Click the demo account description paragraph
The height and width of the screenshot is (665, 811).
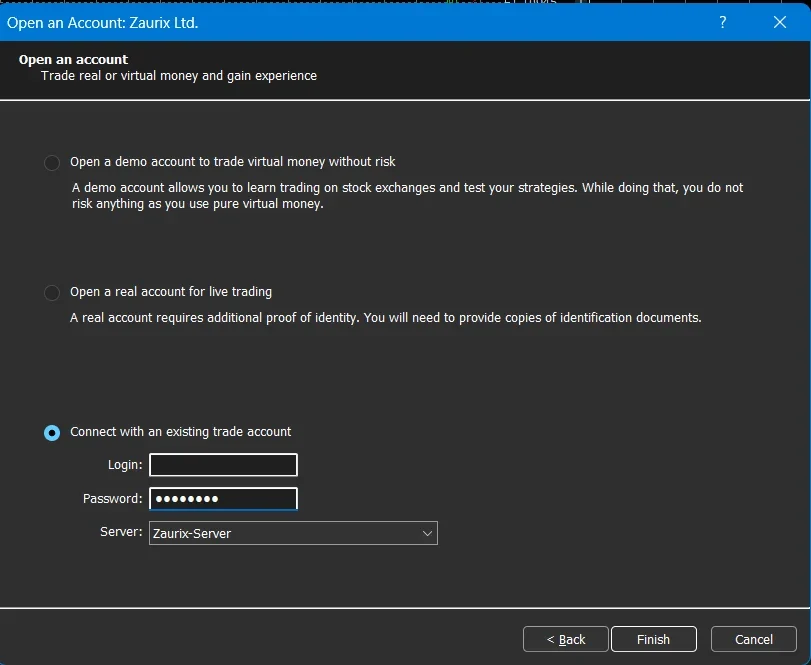[x=407, y=195]
